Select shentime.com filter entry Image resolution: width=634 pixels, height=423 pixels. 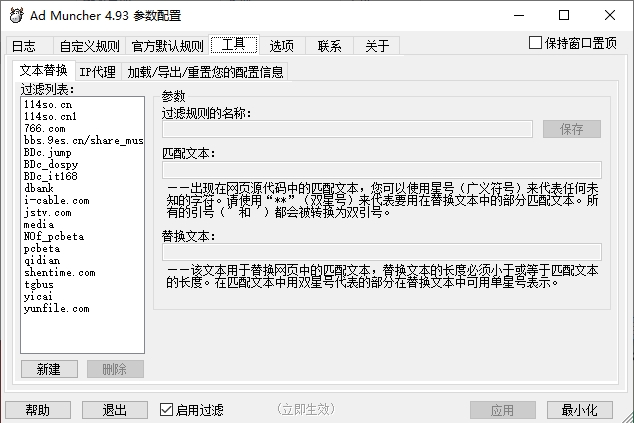(x=82, y=273)
